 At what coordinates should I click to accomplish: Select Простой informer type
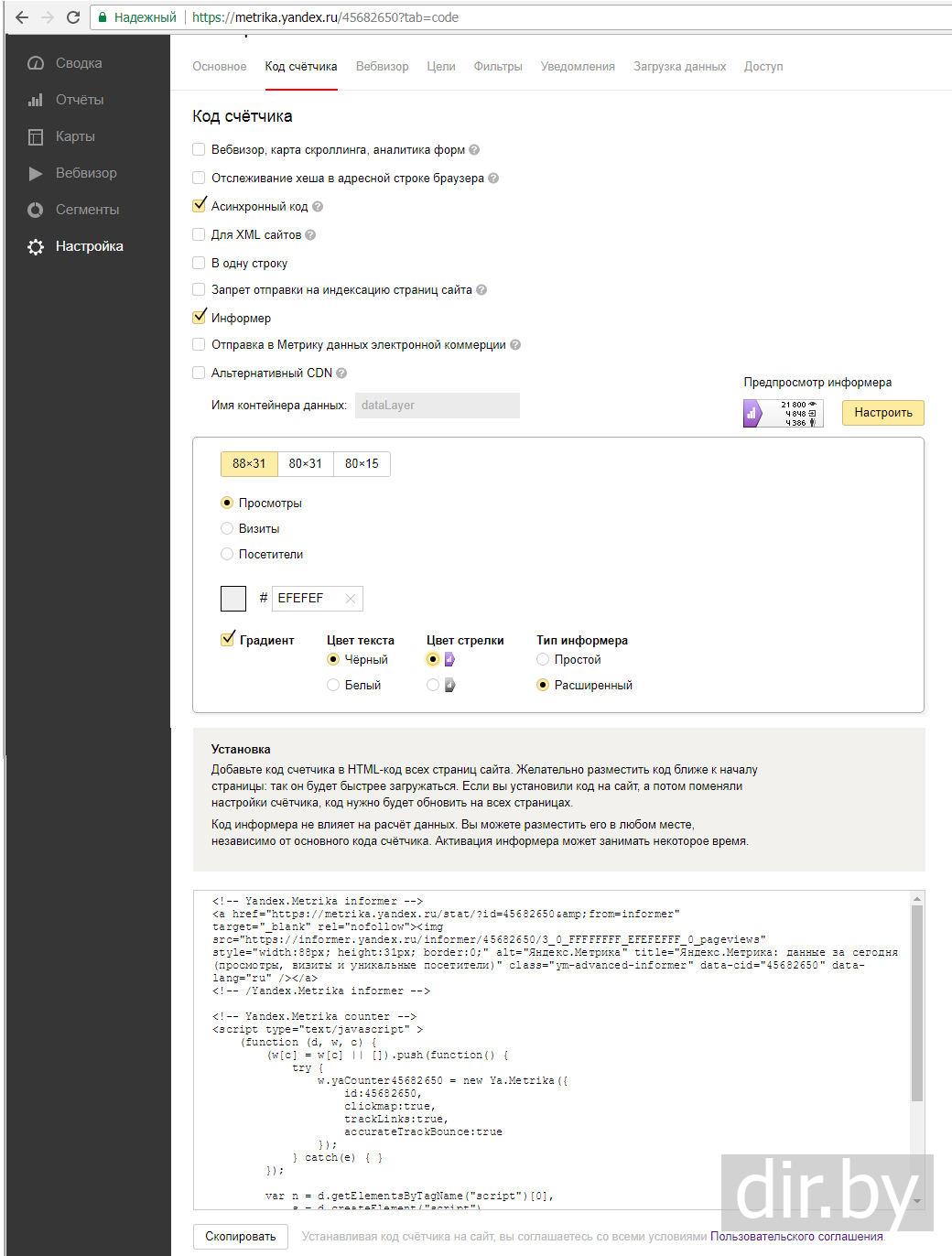(x=543, y=659)
